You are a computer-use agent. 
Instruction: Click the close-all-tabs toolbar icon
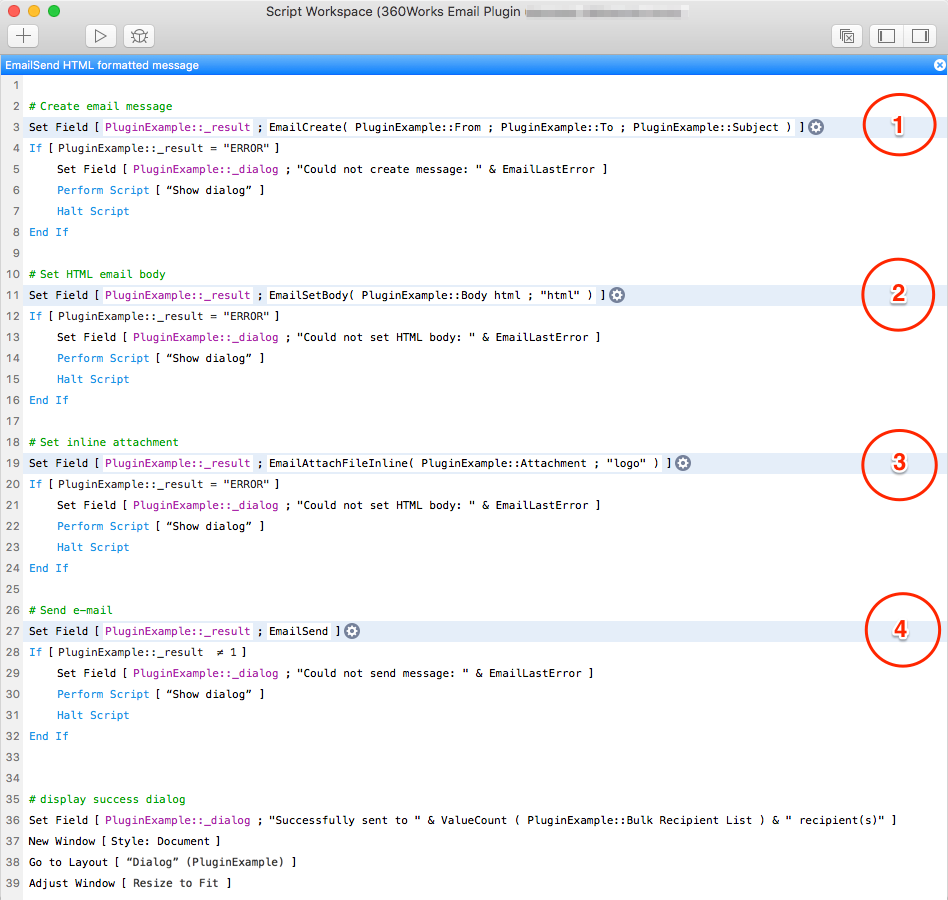pyautogui.click(x=847, y=36)
